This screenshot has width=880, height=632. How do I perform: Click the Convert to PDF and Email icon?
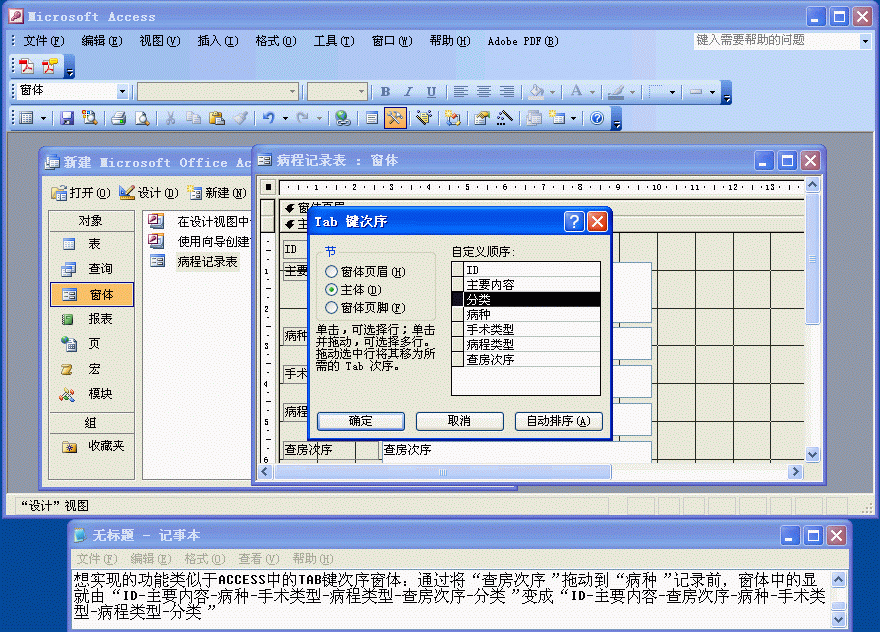50,66
